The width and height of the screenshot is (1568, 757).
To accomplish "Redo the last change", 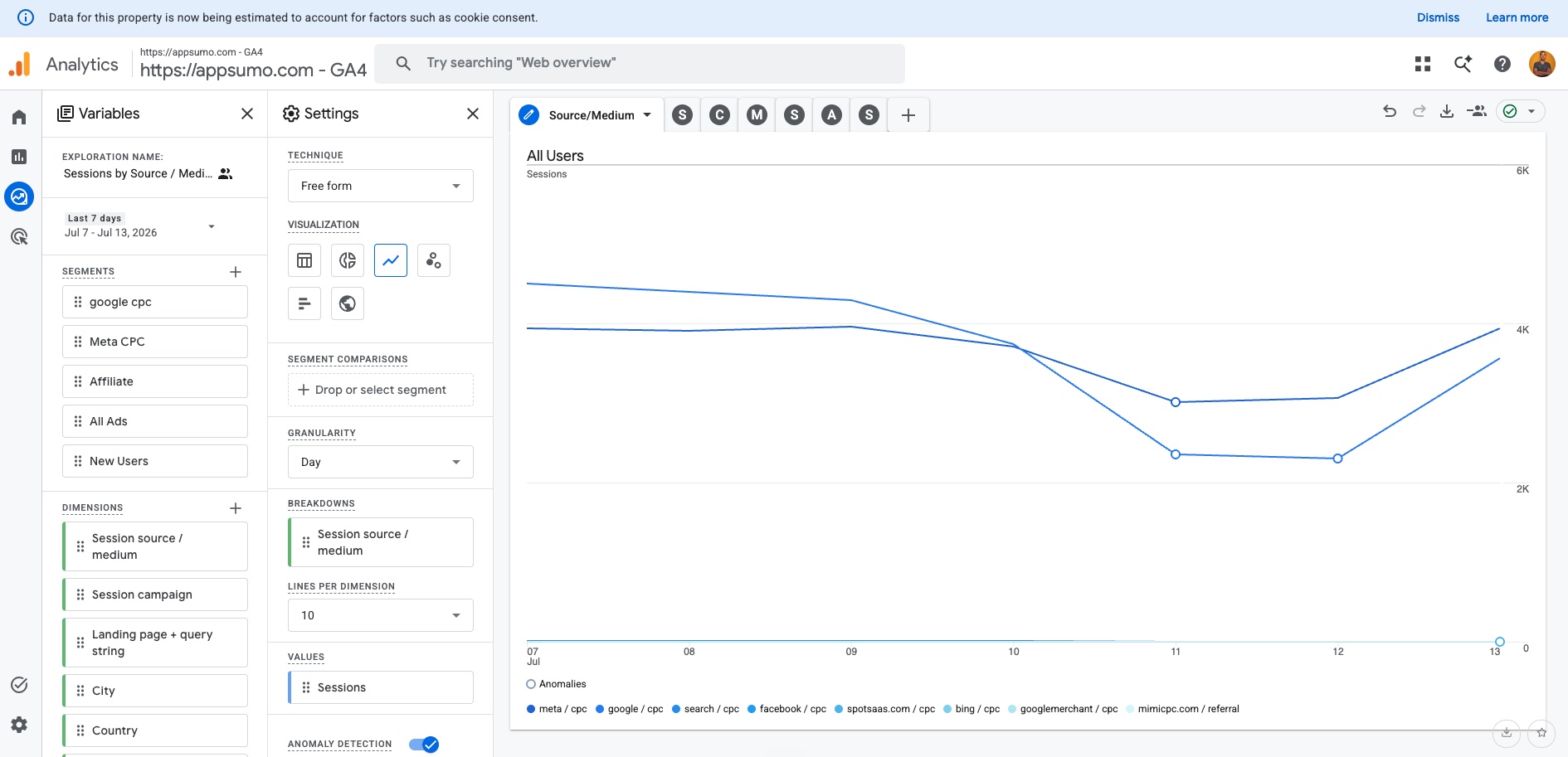I will pyautogui.click(x=1419, y=111).
